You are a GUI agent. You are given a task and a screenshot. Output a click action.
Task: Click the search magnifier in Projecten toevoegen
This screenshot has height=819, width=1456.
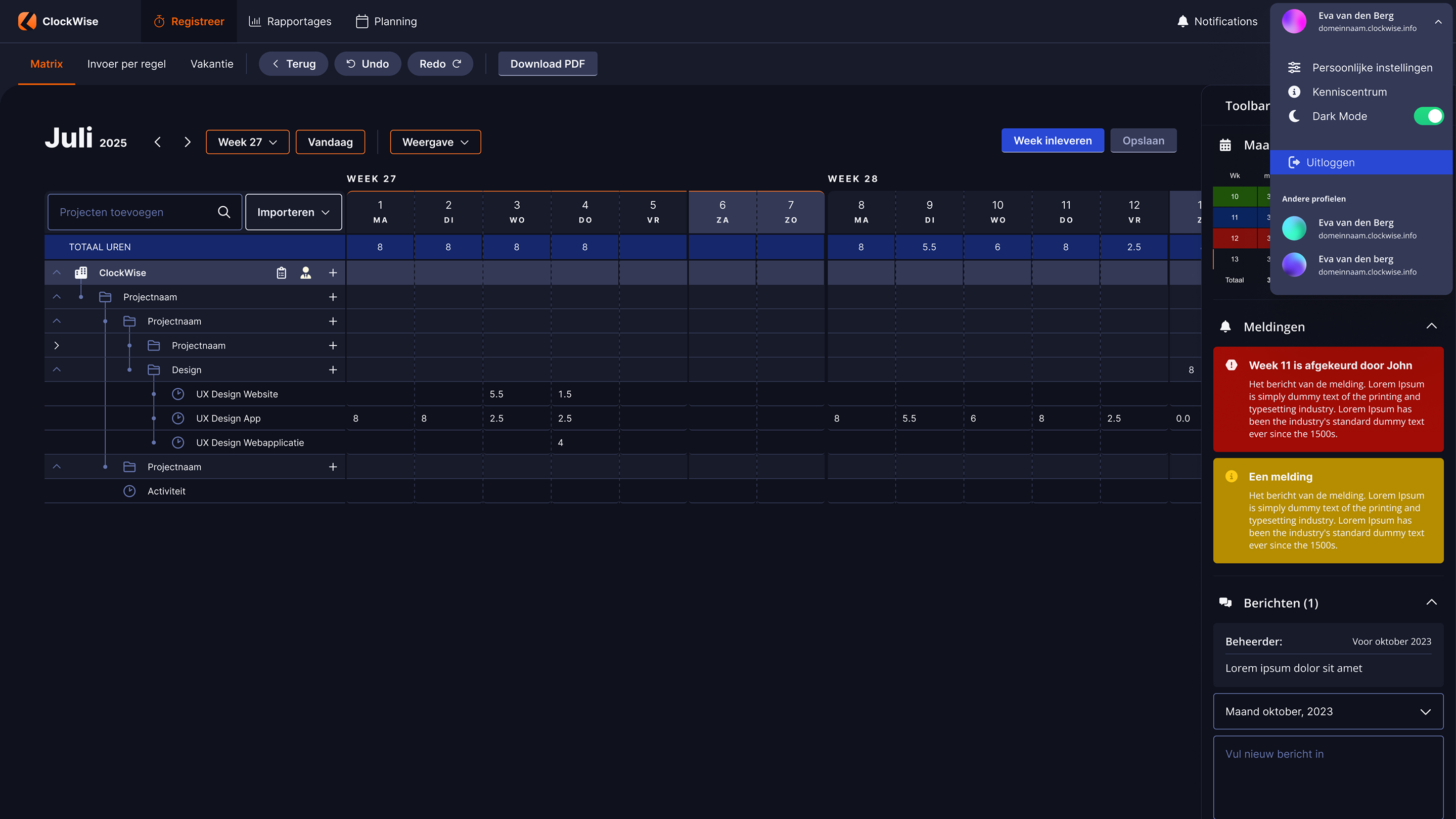tap(224, 212)
